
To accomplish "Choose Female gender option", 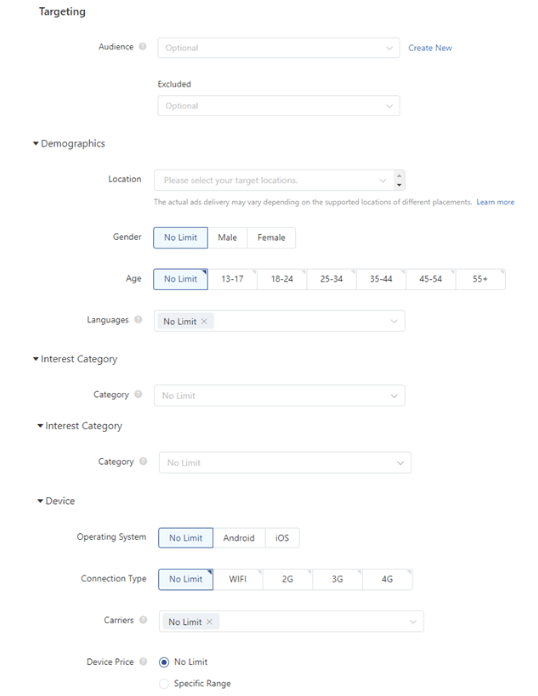I will click(271, 237).
